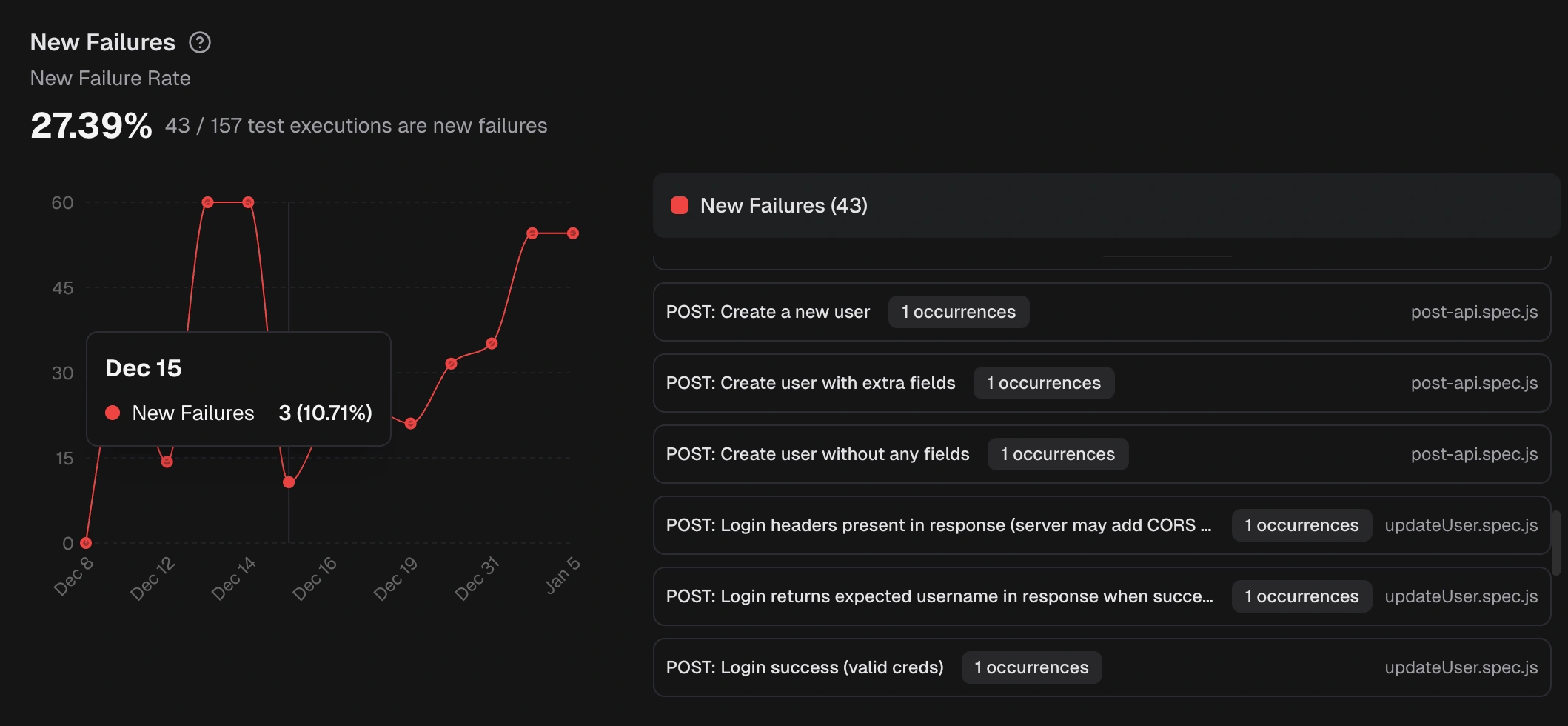Screen dimensions: 1568x726
Task: Open 'POST: Login success (valid creds)' row
Action: tap(805, 667)
